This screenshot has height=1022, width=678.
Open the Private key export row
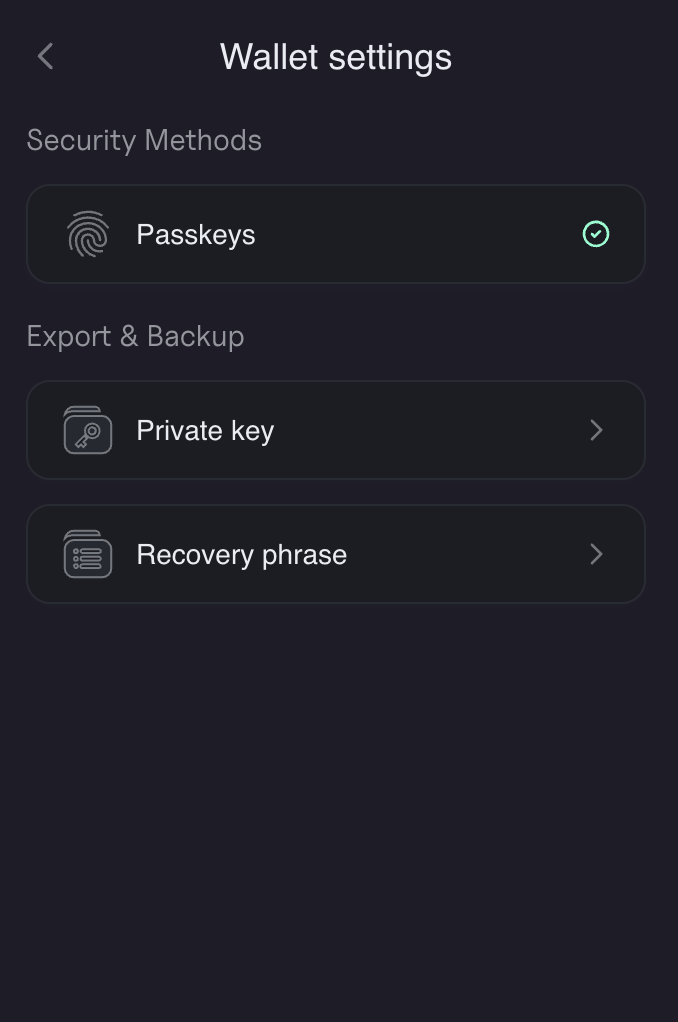[x=336, y=430]
